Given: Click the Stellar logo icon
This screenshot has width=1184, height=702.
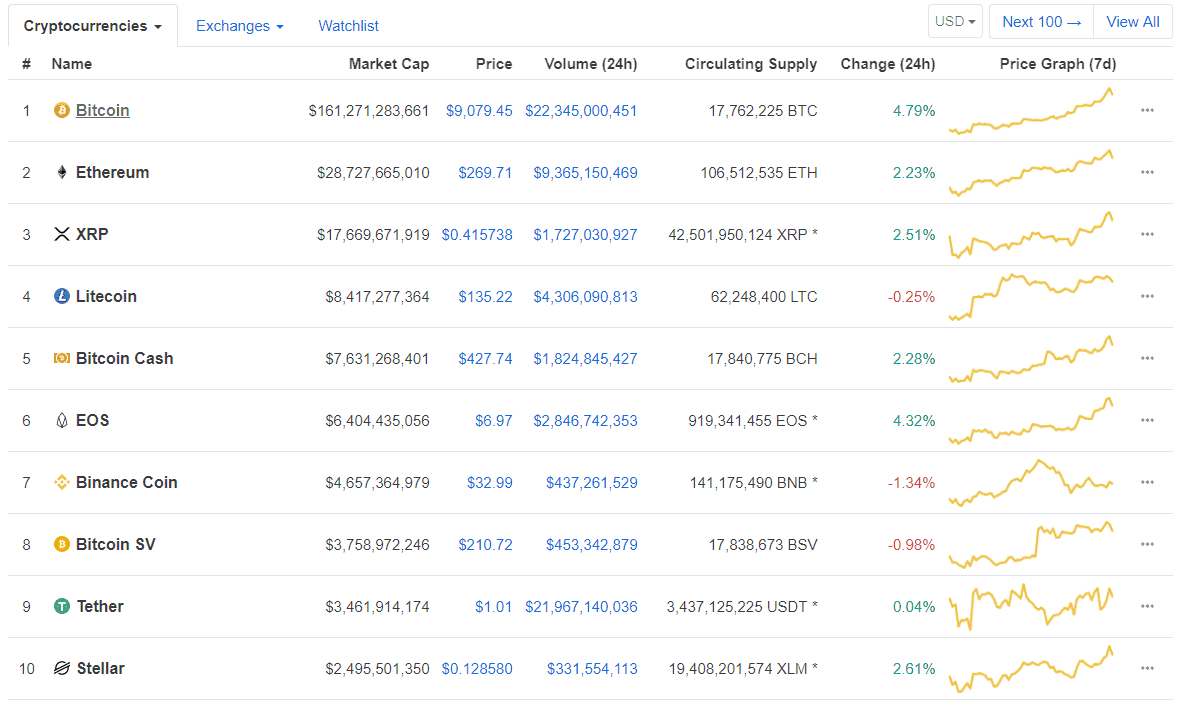Looking at the screenshot, I should point(62,668).
